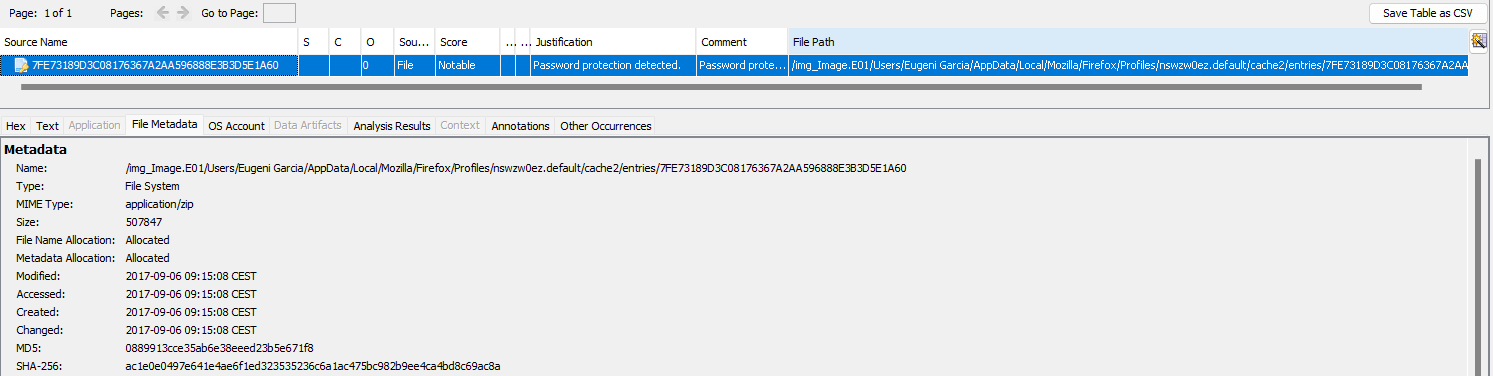The width and height of the screenshot is (1493, 376).
Task: Open the File Metadata tab
Action: [164, 125]
